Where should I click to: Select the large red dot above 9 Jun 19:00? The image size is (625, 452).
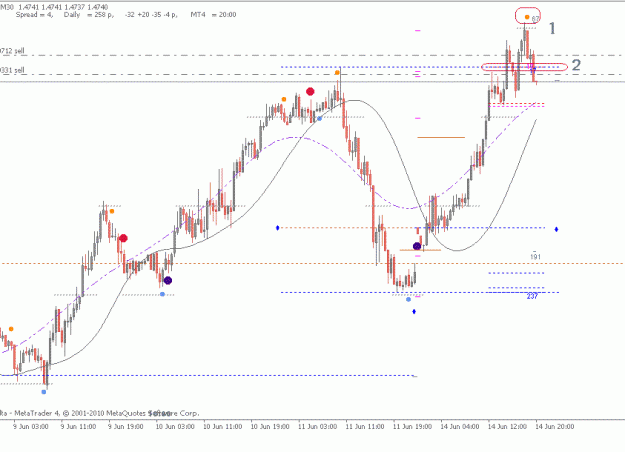tap(123, 238)
